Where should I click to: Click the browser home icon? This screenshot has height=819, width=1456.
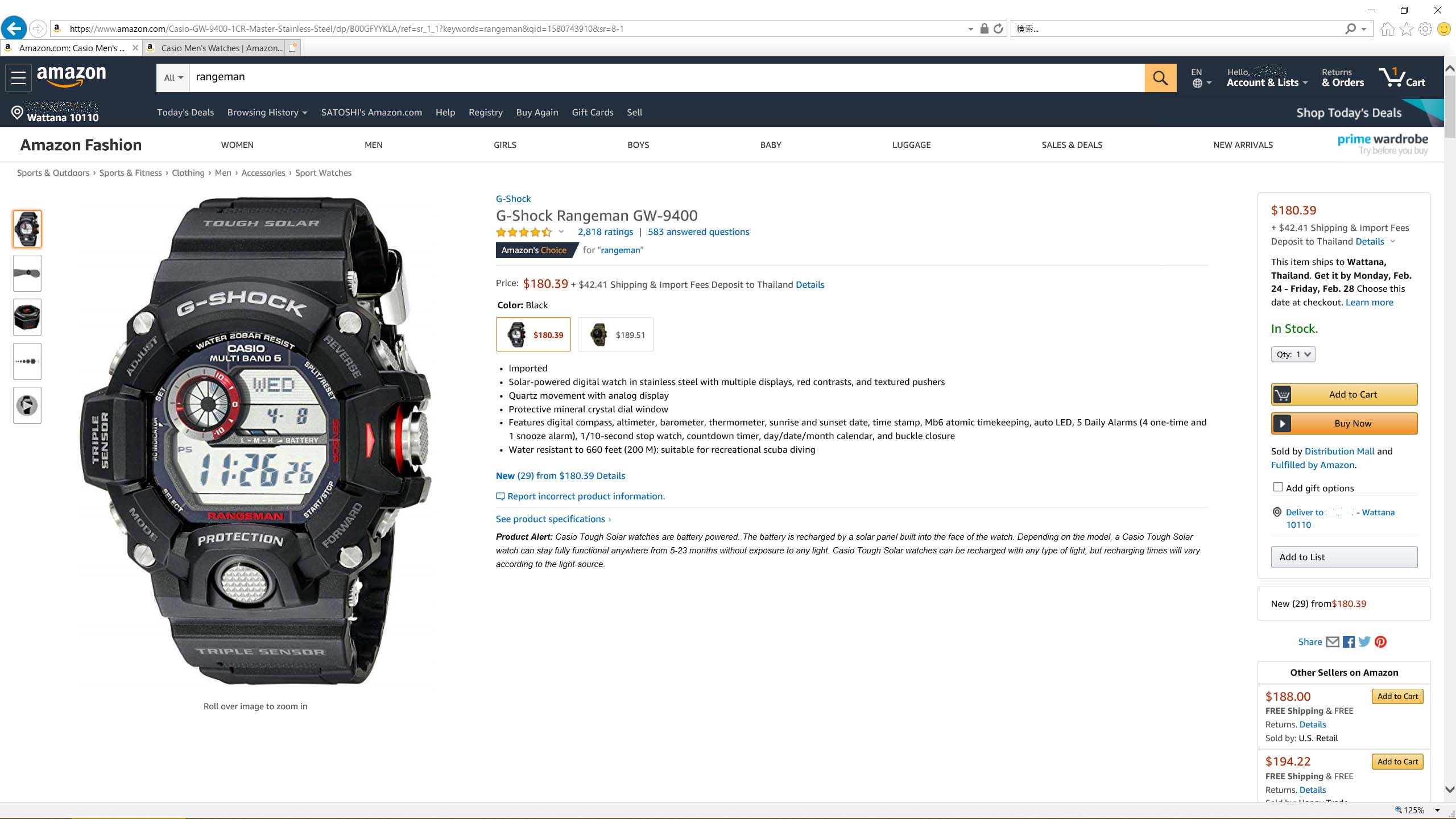[1388, 28]
